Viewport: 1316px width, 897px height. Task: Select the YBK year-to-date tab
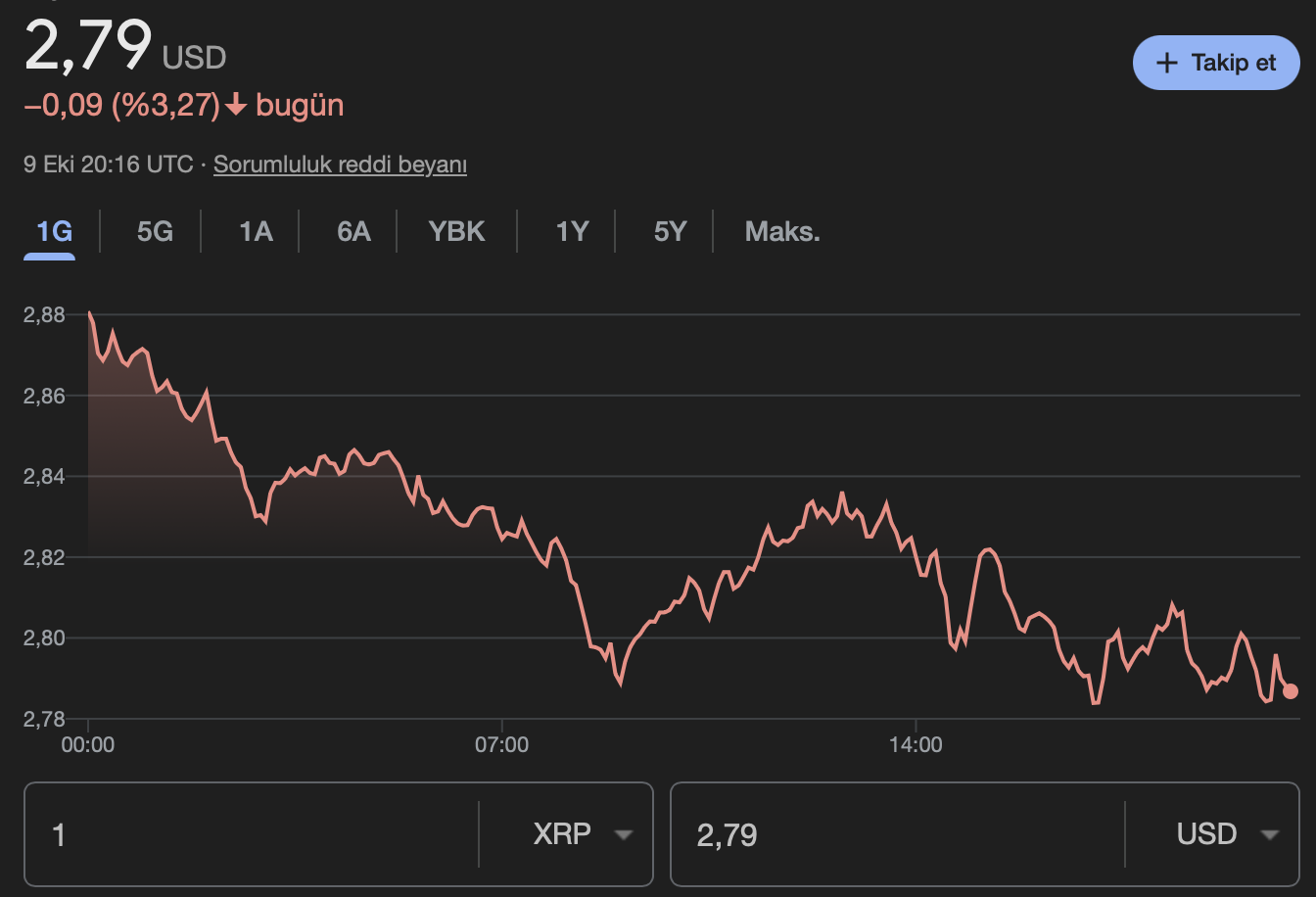click(x=456, y=232)
